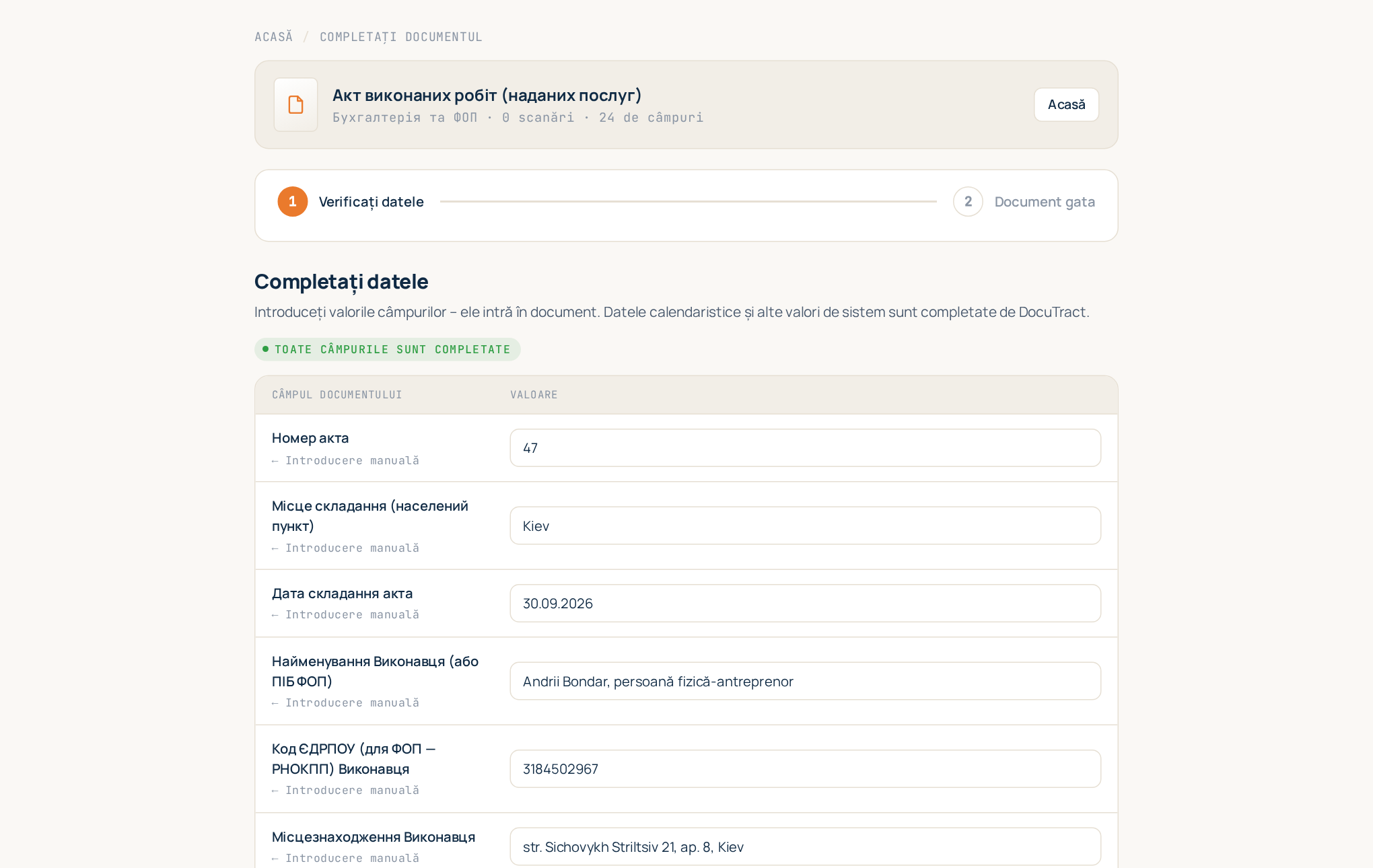Viewport: 1373px width, 868px height.
Task: Click the Completați datele heading
Action: tap(341, 281)
